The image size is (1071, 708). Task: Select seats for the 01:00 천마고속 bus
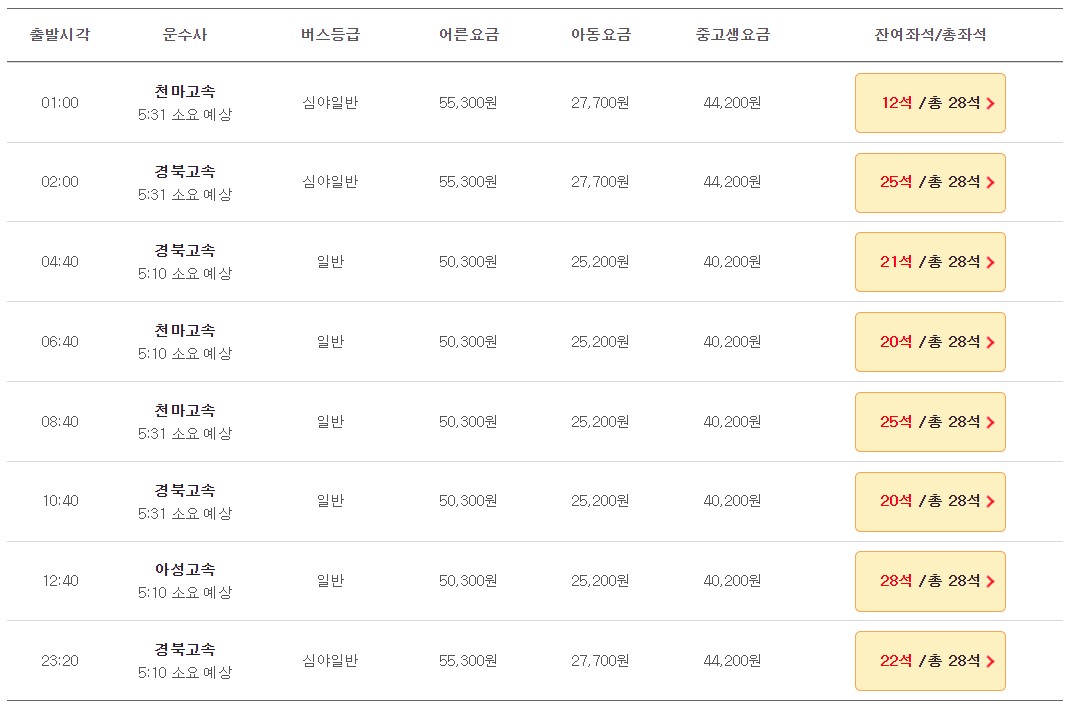pos(930,103)
